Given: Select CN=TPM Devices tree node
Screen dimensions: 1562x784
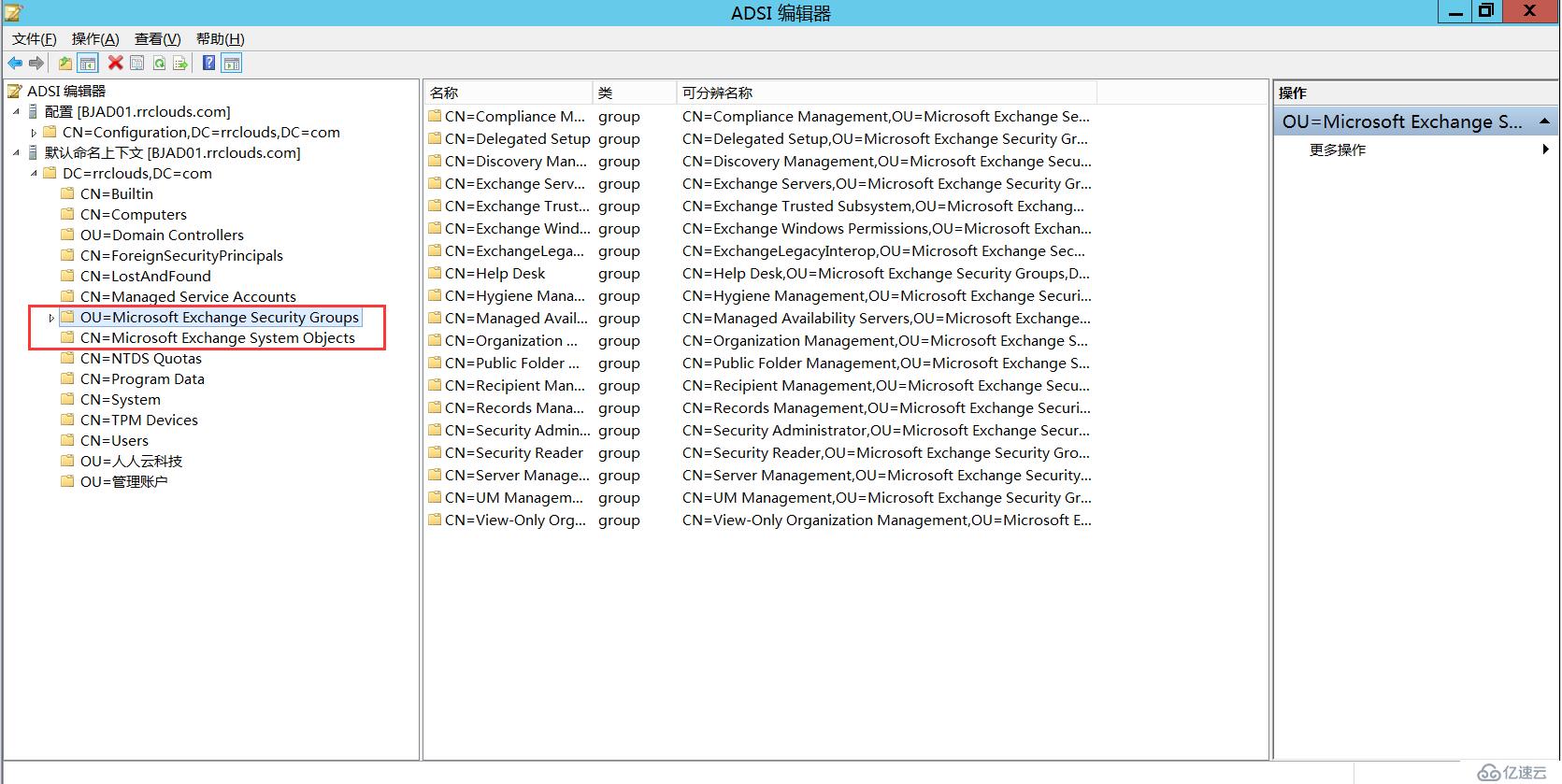Looking at the screenshot, I should [139, 420].
